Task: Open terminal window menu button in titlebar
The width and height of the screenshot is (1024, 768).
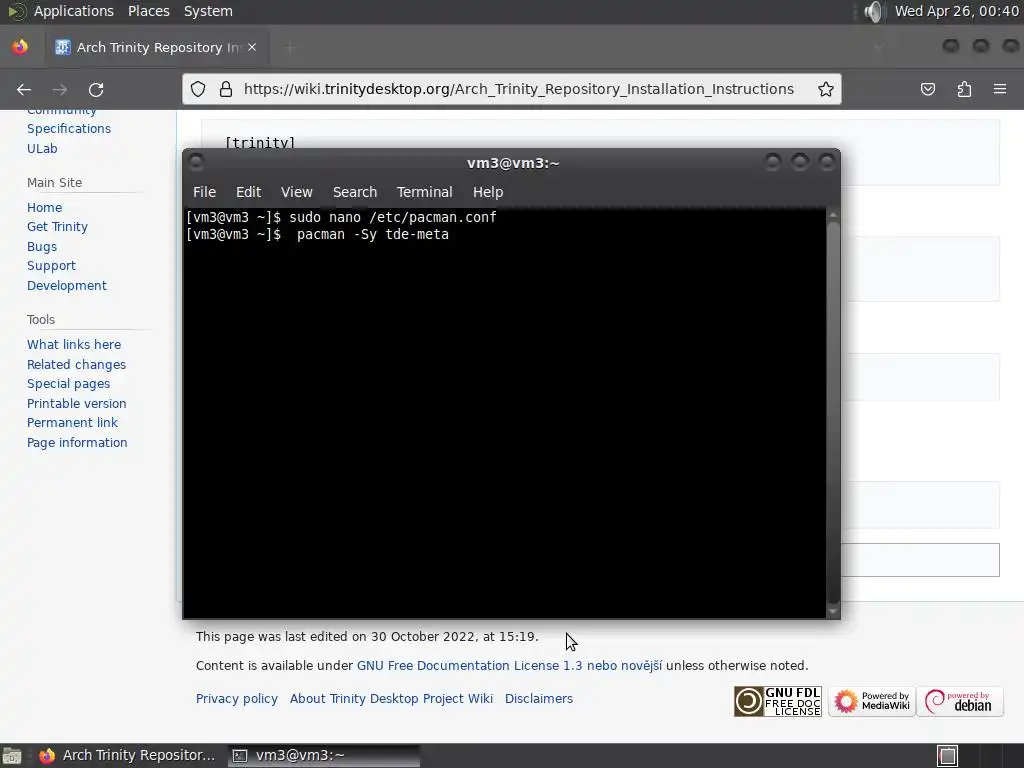Action: click(196, 162)
